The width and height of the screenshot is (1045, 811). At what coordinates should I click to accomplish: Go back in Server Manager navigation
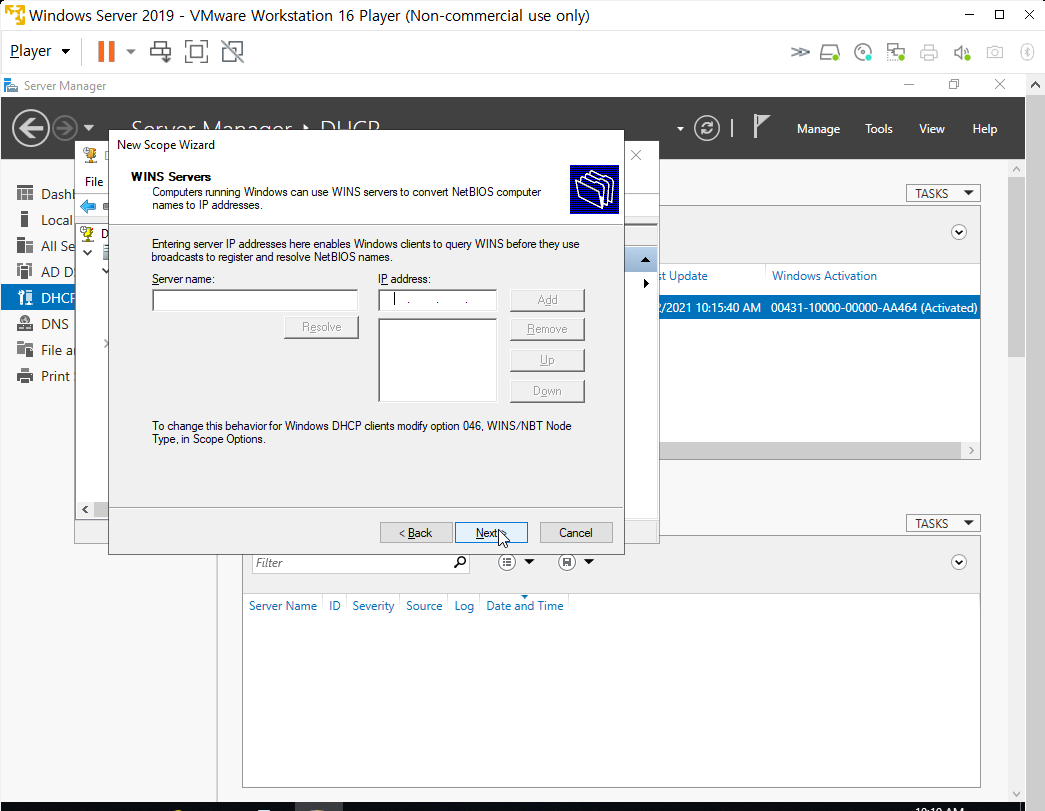coord(31,128)
